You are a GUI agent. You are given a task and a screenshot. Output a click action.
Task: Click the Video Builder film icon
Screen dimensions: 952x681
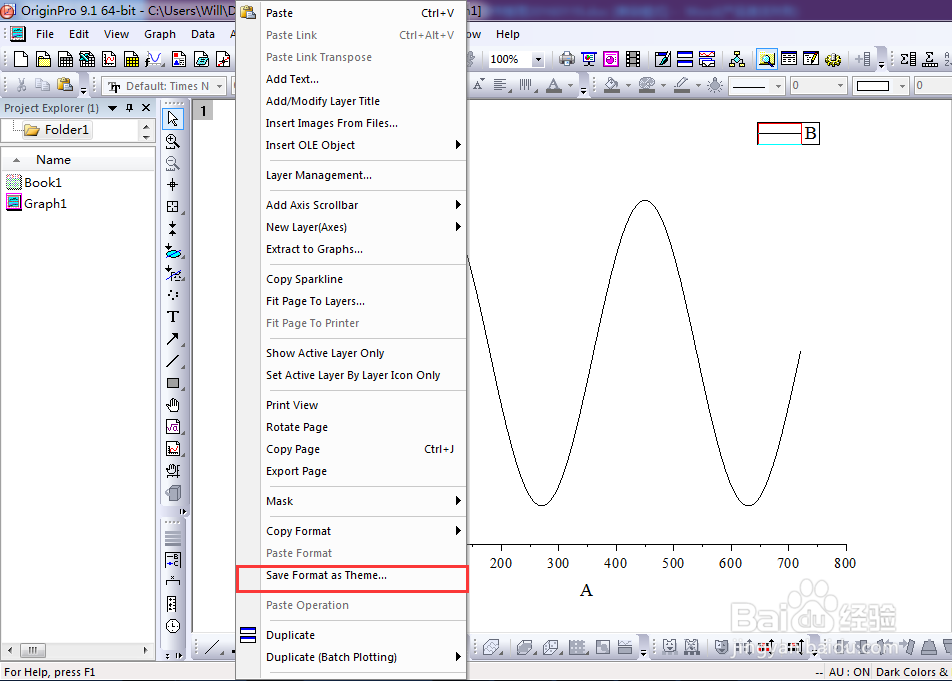click(633, 59)
